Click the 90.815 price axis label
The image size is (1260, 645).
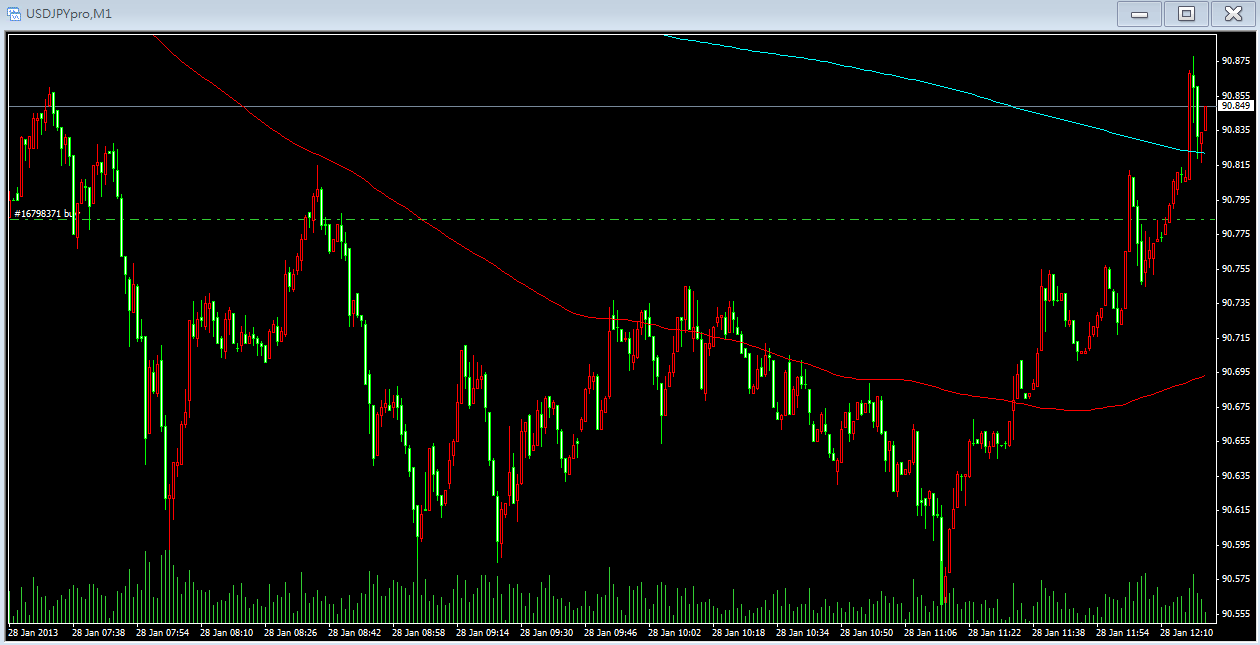[1236, 165]
